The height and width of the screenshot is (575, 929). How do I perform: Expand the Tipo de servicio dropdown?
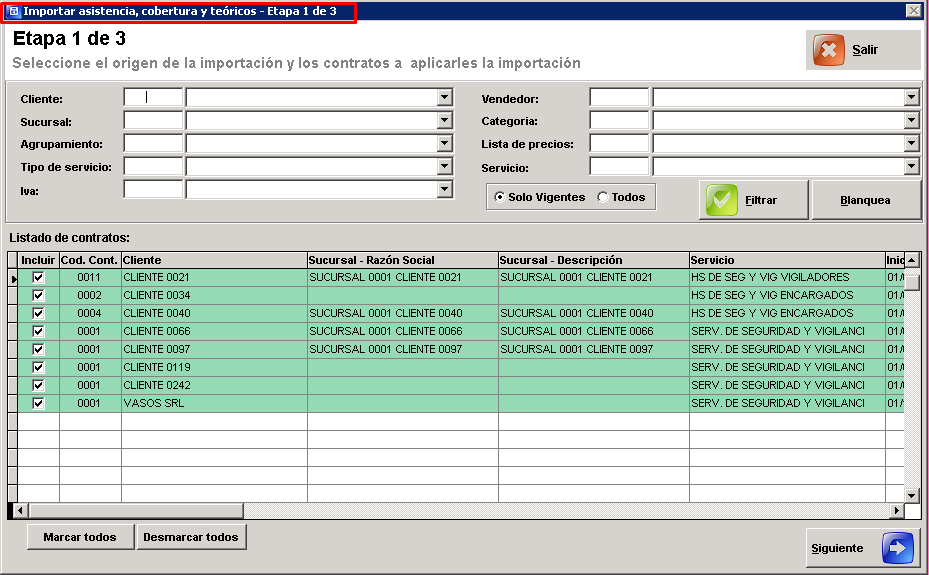pos(444,166)
